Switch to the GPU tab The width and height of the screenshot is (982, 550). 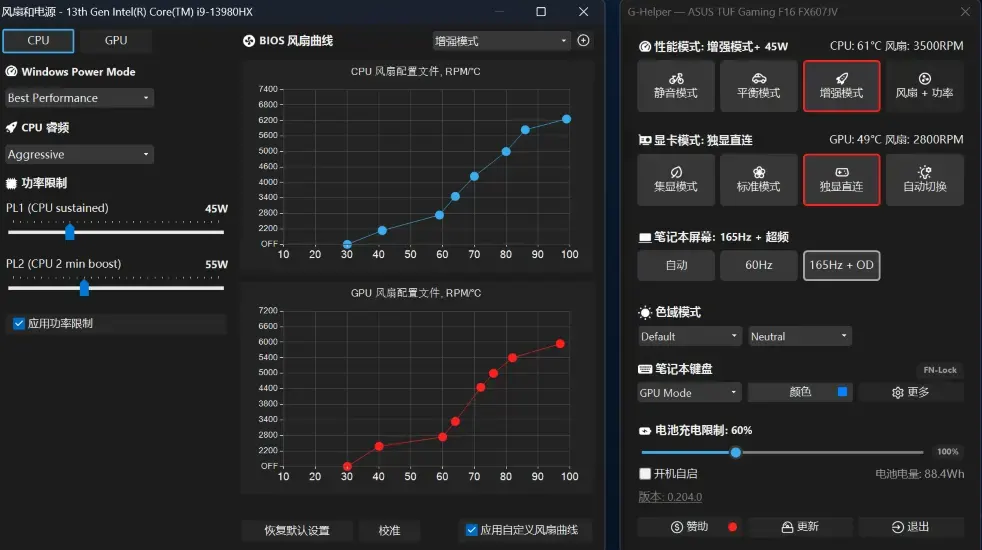(116, 41)
